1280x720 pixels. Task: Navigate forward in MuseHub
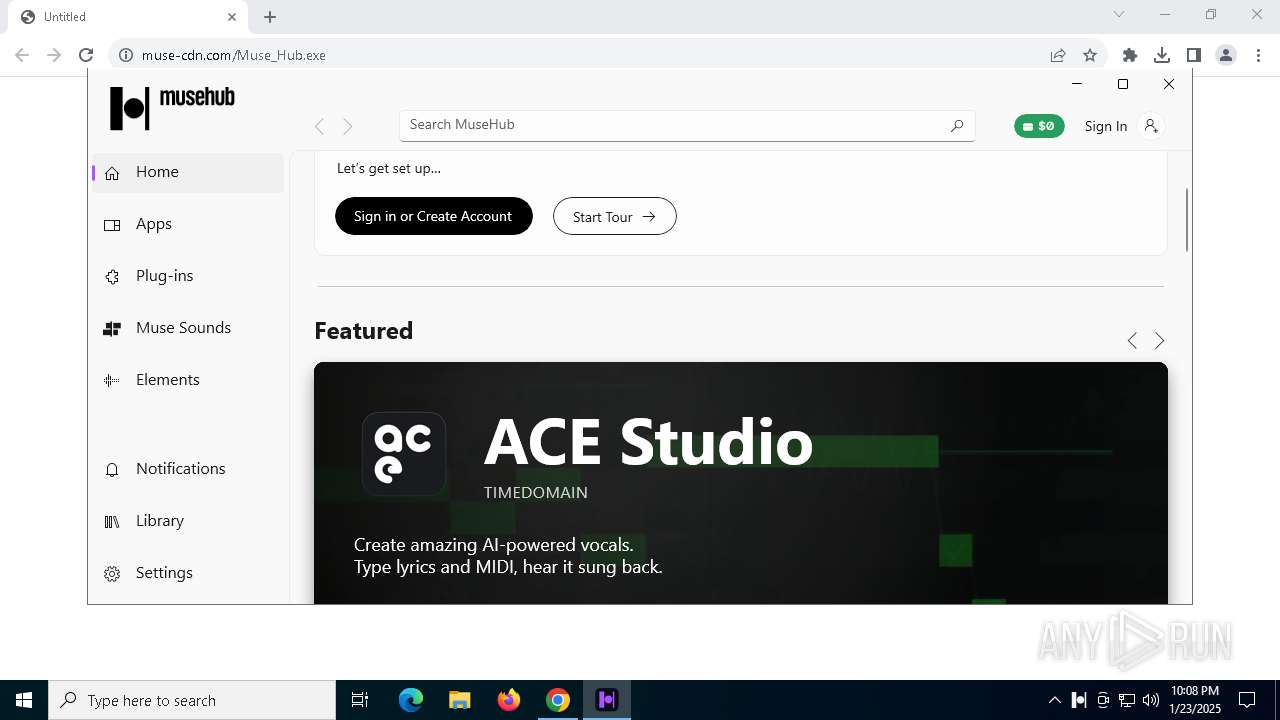pyautogui.click(x=347, y=126)
